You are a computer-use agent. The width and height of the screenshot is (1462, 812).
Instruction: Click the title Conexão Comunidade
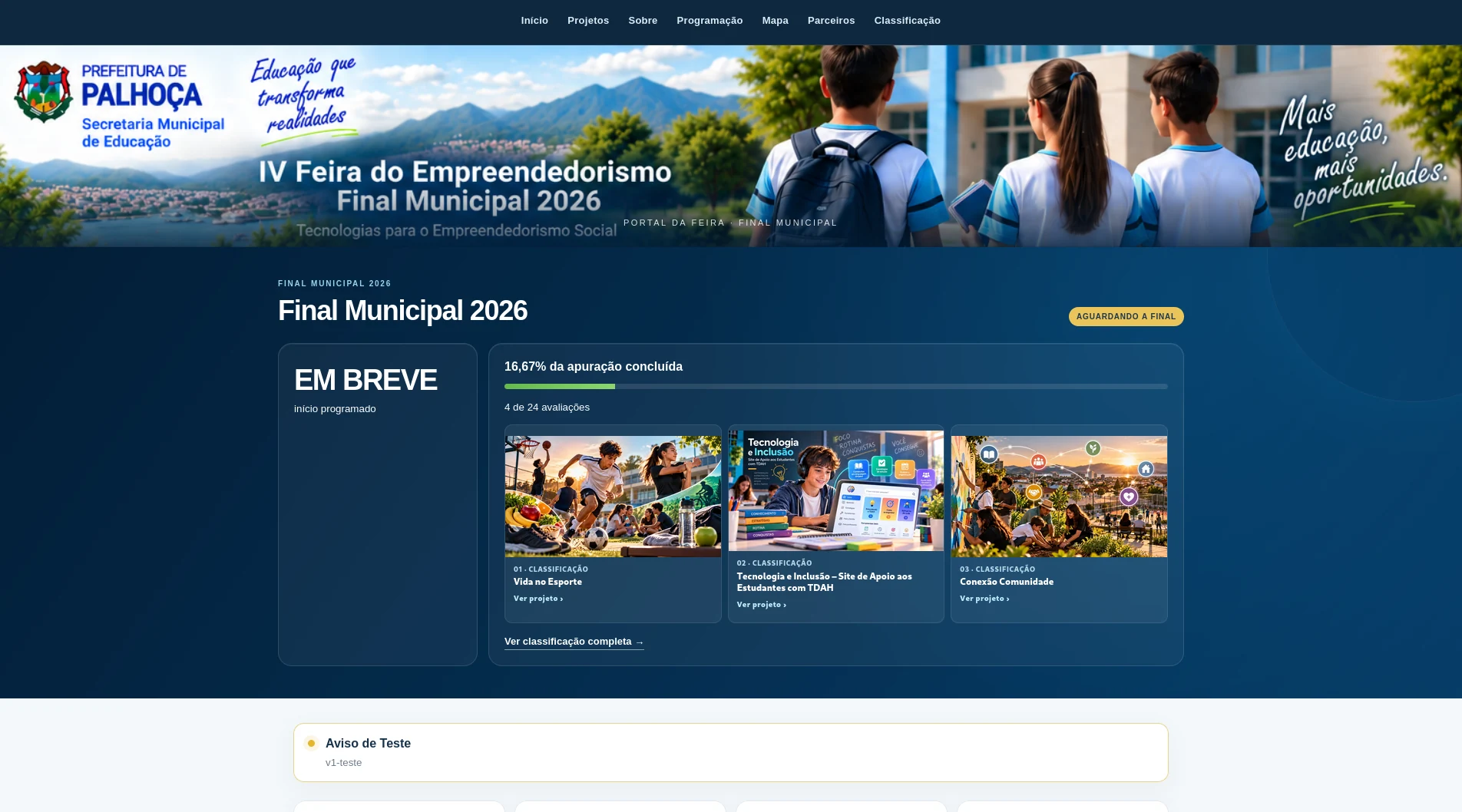[1007, 582]
